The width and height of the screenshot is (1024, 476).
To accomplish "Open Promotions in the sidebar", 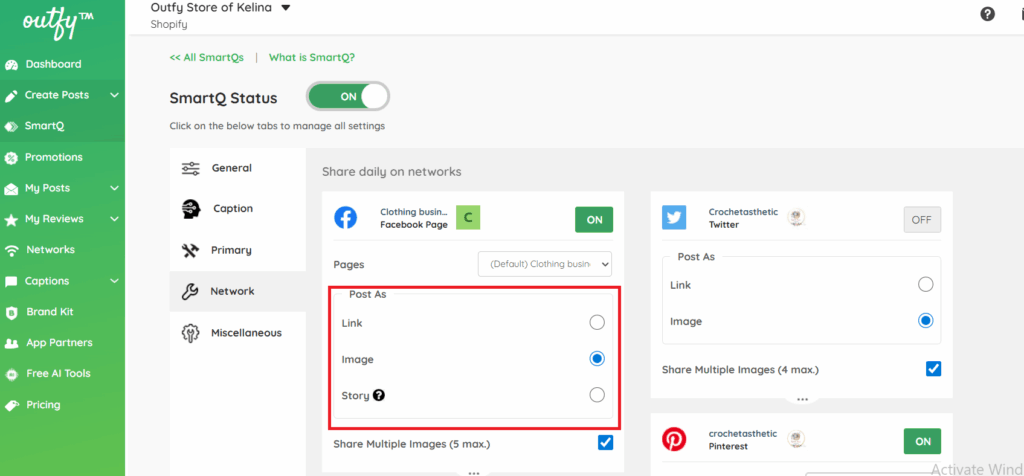I will tap(53, 157).
